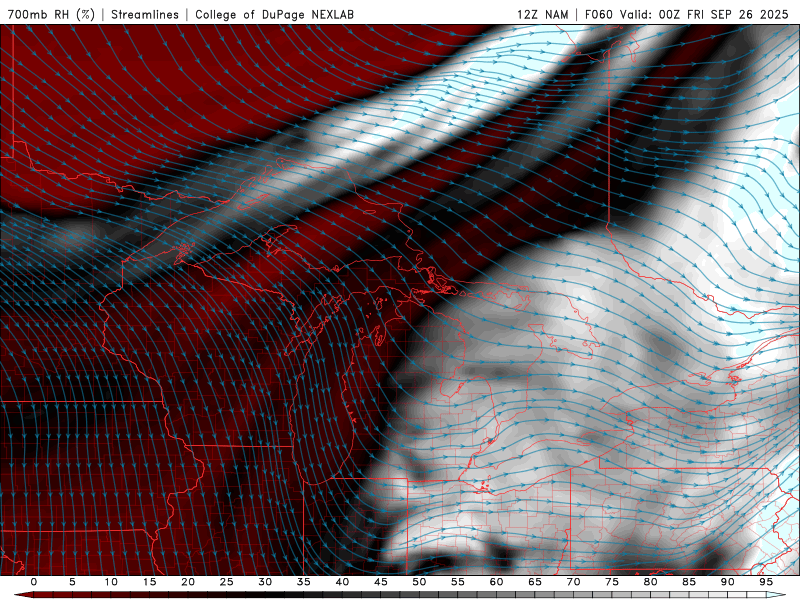Screen dimensions: 800x600
Task: Select the 75 value on color scale
Action: coord(612,582)
